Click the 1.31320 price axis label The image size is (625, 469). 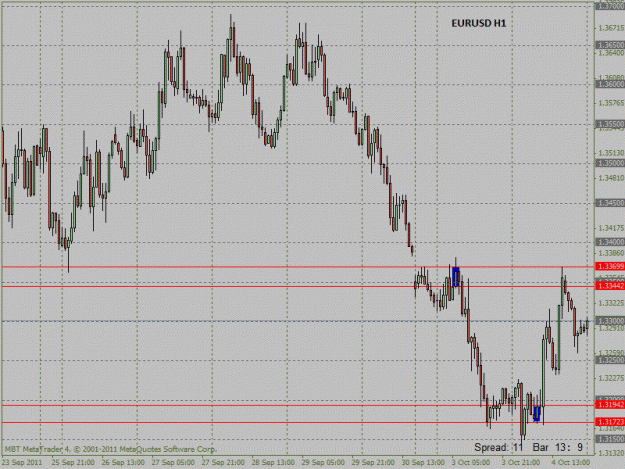tap(611, 453)
